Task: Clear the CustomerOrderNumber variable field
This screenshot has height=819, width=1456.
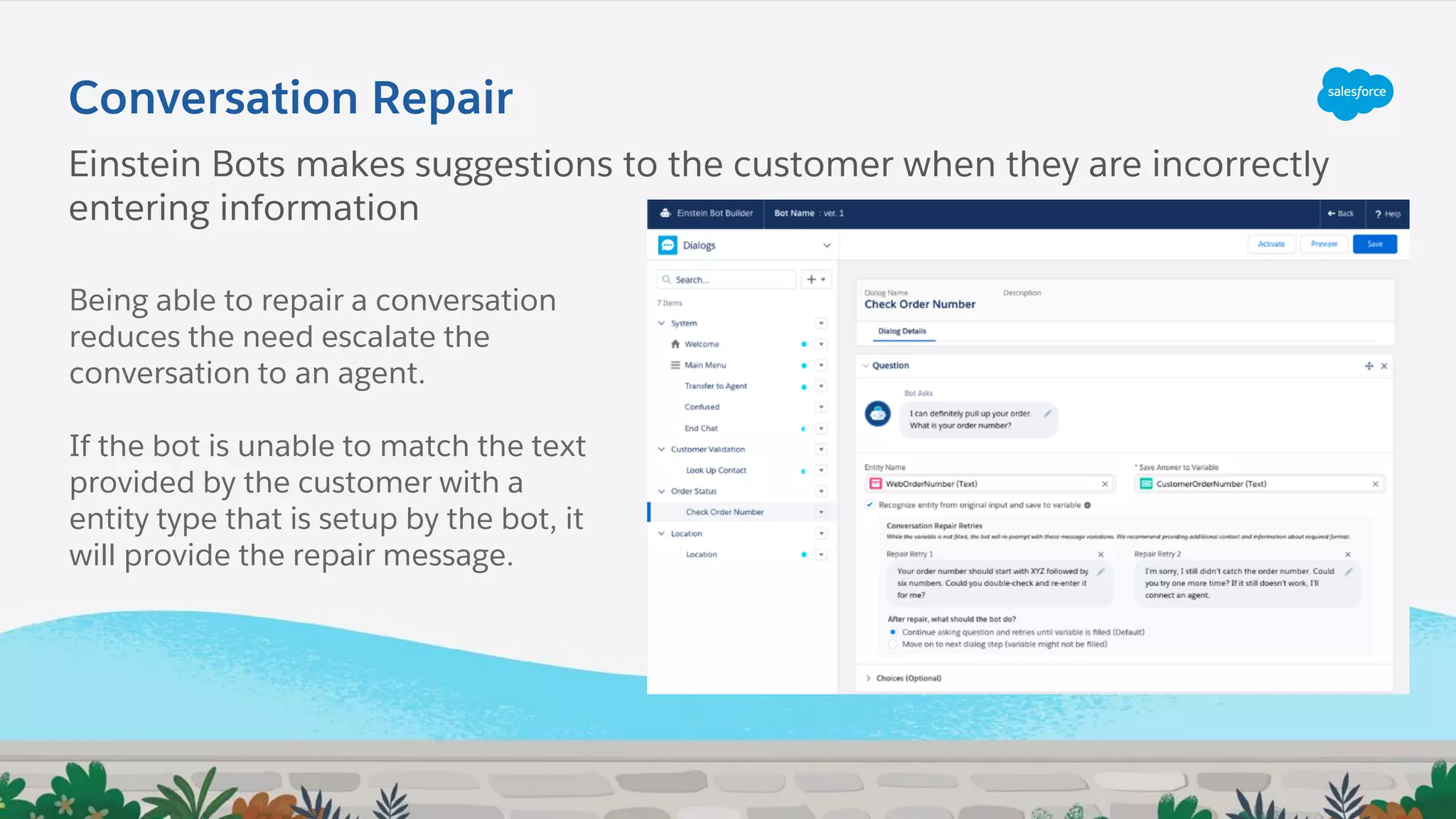Action: pos(1375,484)
